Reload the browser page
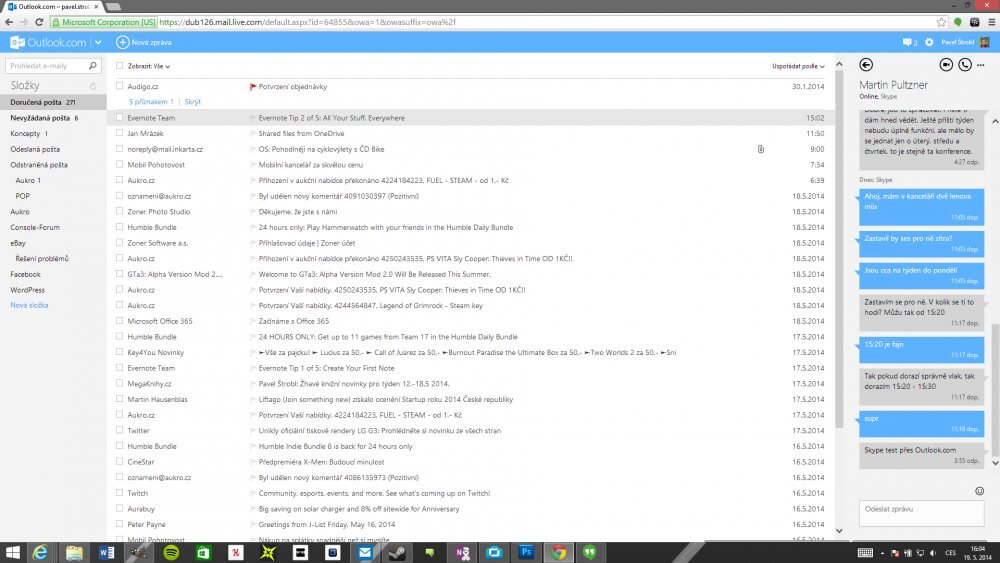Screen dimensions: 1000x563 (x=39, y=22)
